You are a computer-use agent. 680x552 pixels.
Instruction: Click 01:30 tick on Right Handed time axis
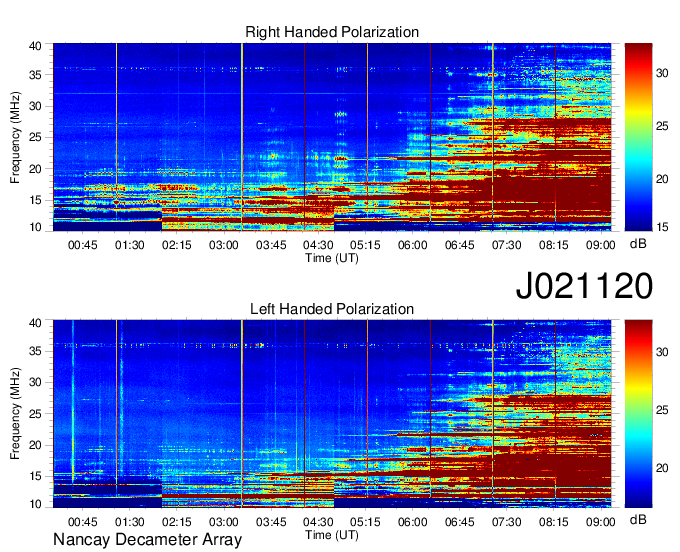[x=130, y=245]
